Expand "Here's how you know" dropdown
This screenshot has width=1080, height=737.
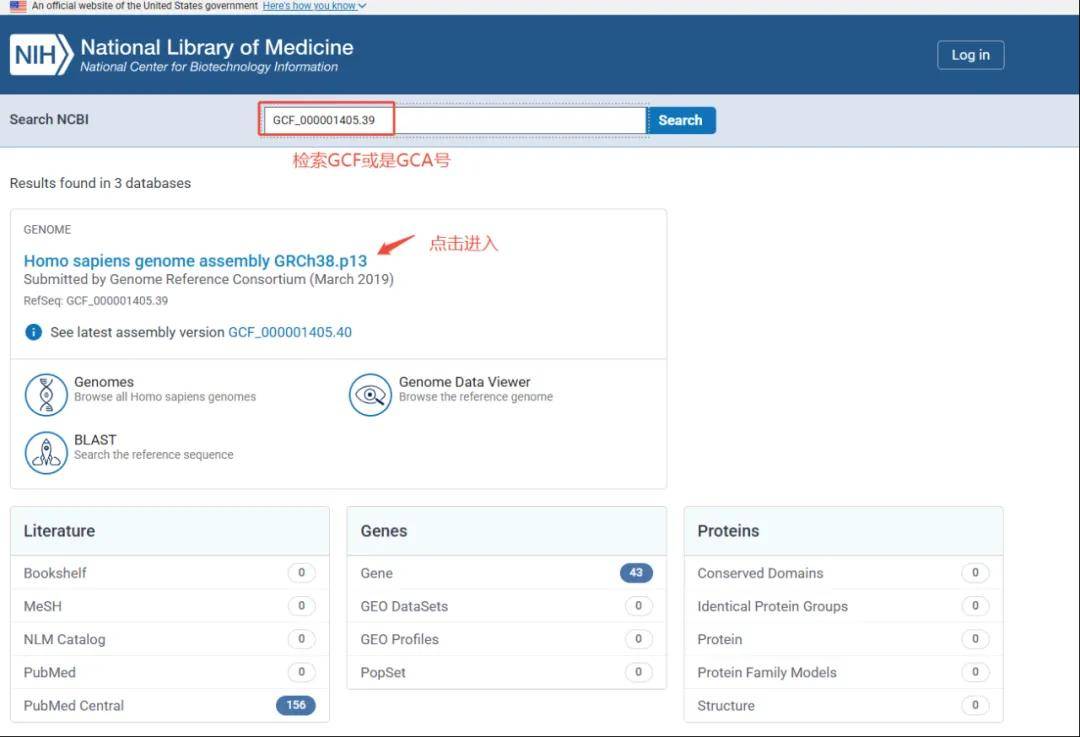(314, 6)
